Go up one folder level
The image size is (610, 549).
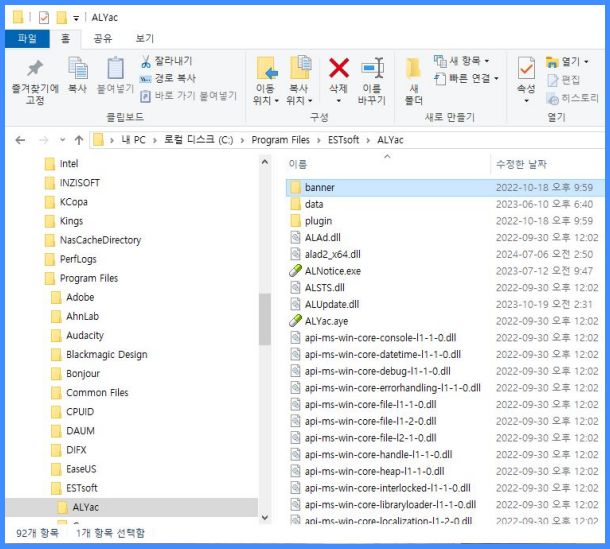tap(79, 140)
